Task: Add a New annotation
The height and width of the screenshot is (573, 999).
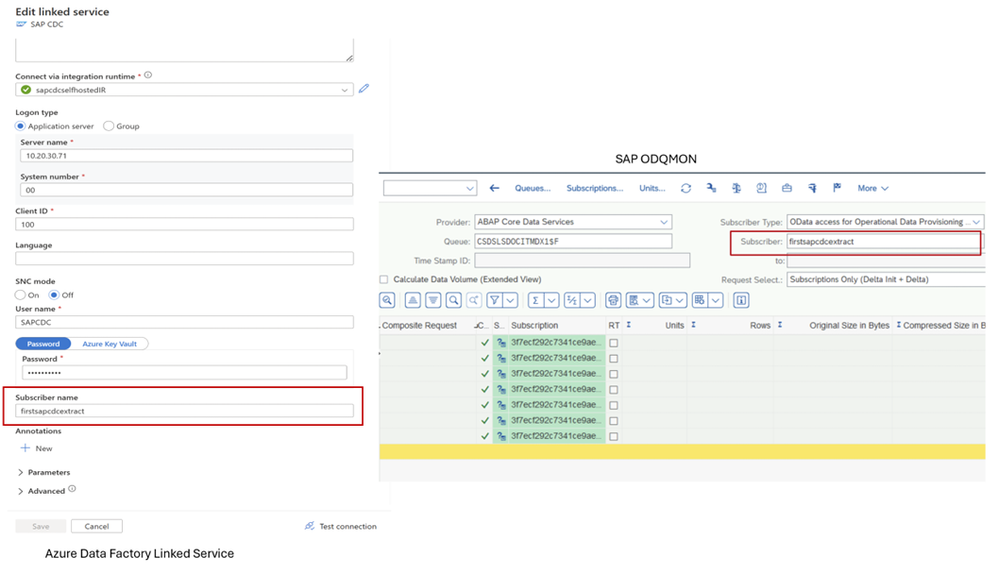Action: 36,448
